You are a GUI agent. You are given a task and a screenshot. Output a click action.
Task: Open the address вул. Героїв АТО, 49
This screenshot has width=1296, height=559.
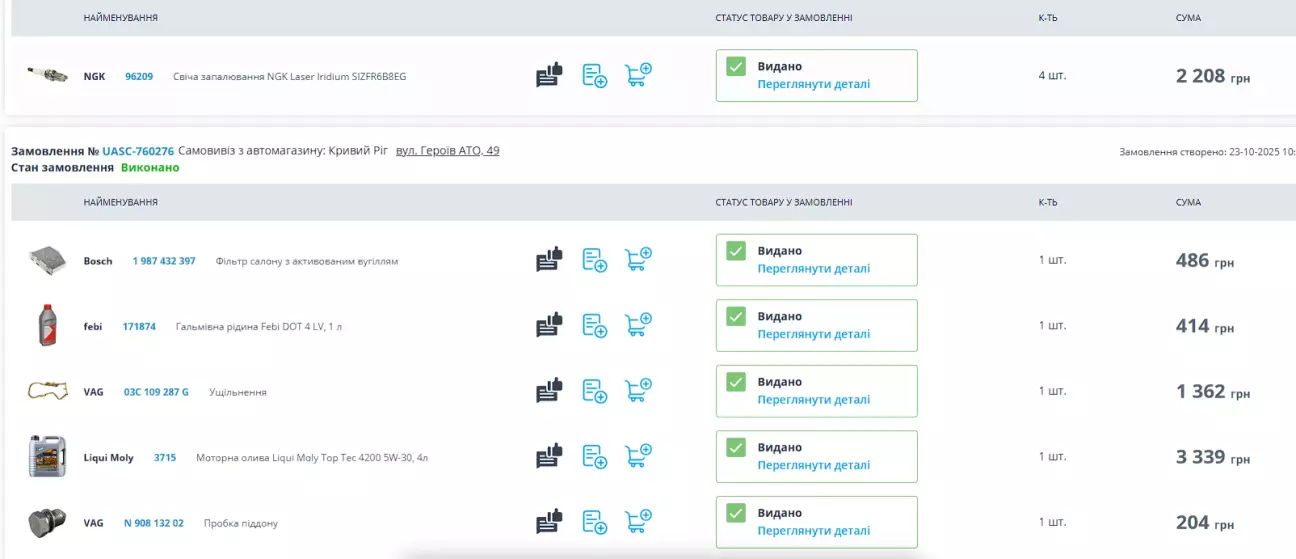pos(447,151)
